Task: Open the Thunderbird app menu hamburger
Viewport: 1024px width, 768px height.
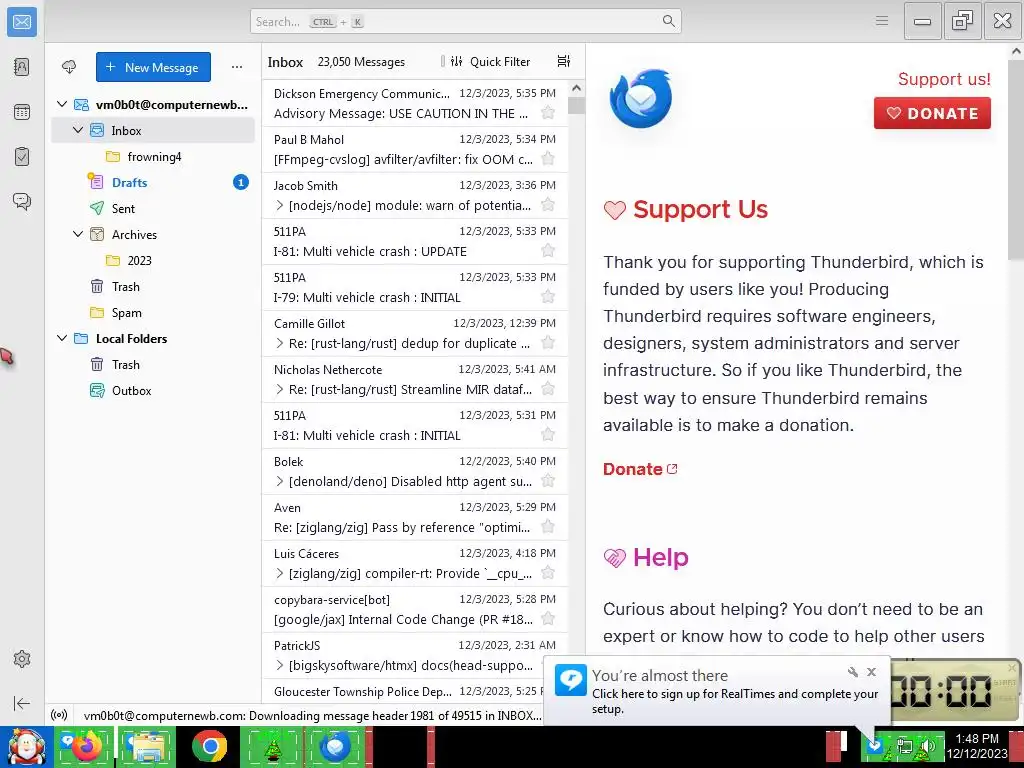Action: pyautogui.click(x=882, y=21)
